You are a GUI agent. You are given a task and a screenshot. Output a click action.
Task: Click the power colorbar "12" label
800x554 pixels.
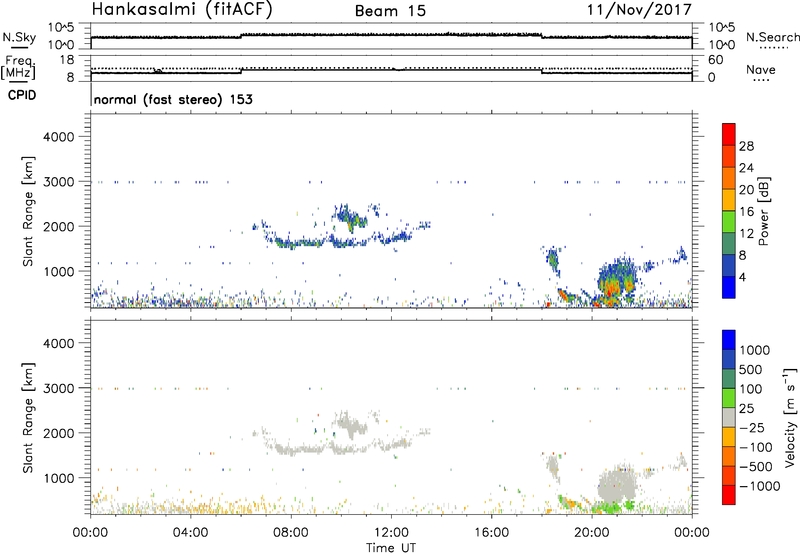[x=746, y=234]
